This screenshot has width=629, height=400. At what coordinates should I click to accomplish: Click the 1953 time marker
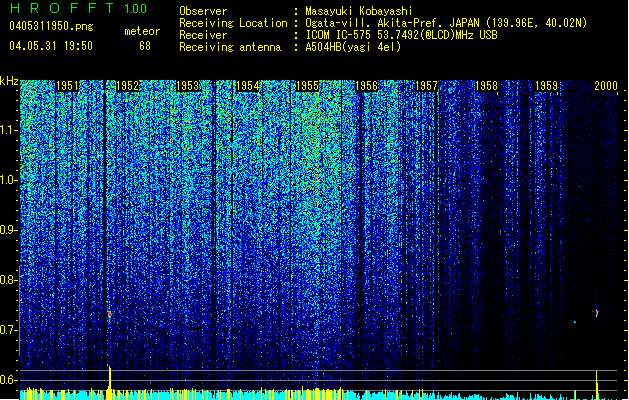tap(187, 86)
